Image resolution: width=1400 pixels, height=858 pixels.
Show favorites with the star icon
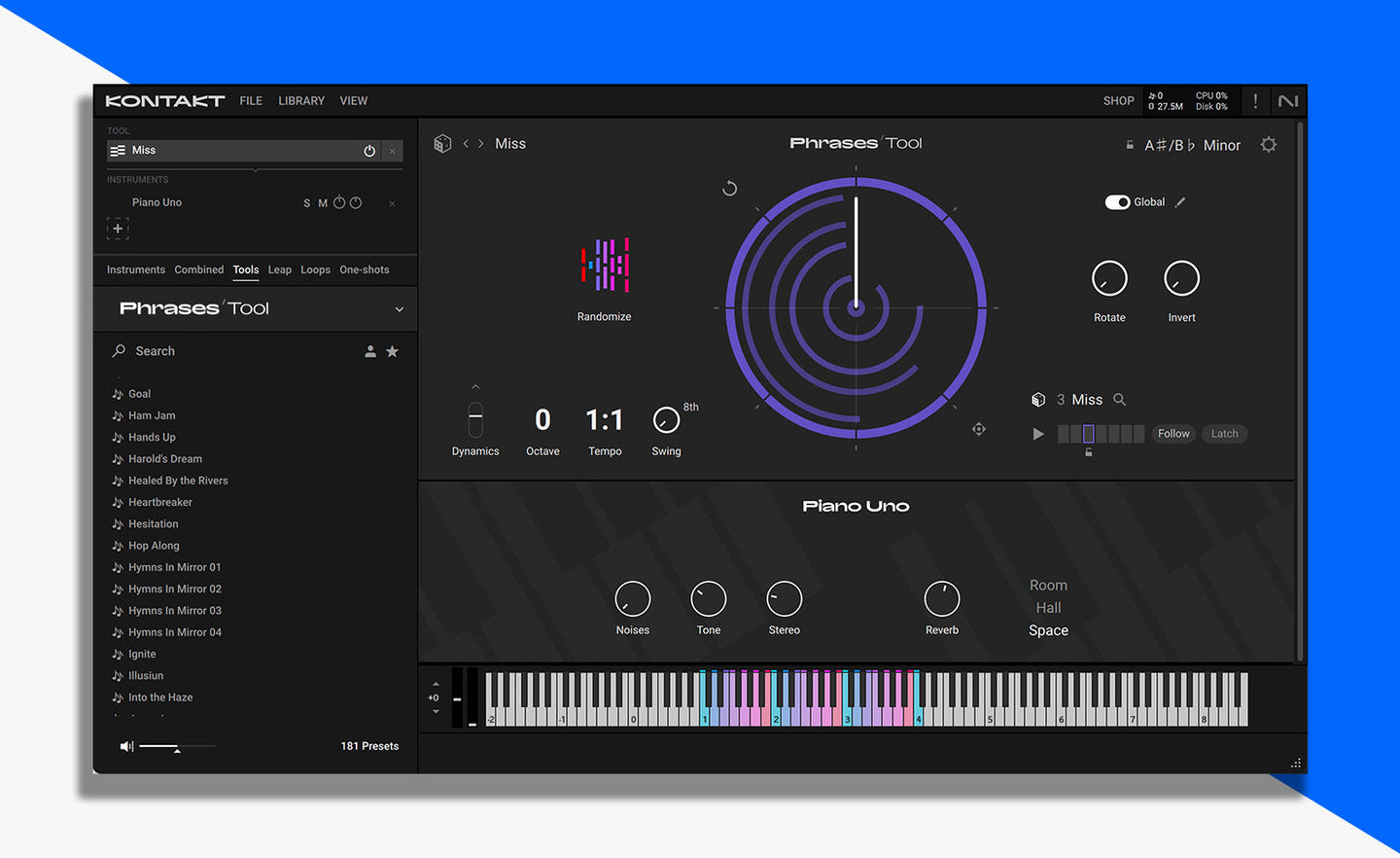tap(392, 351)
